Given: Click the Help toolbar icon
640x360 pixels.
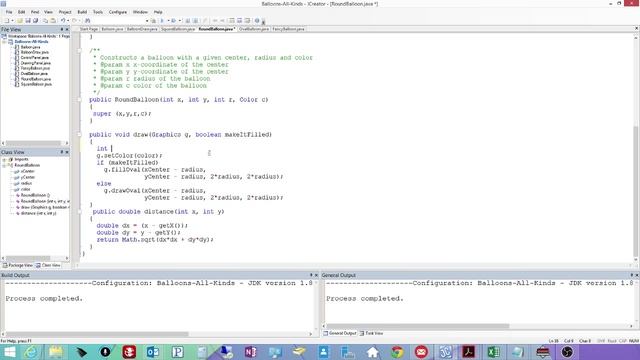Looking at the screenshot, I should 257,20.
